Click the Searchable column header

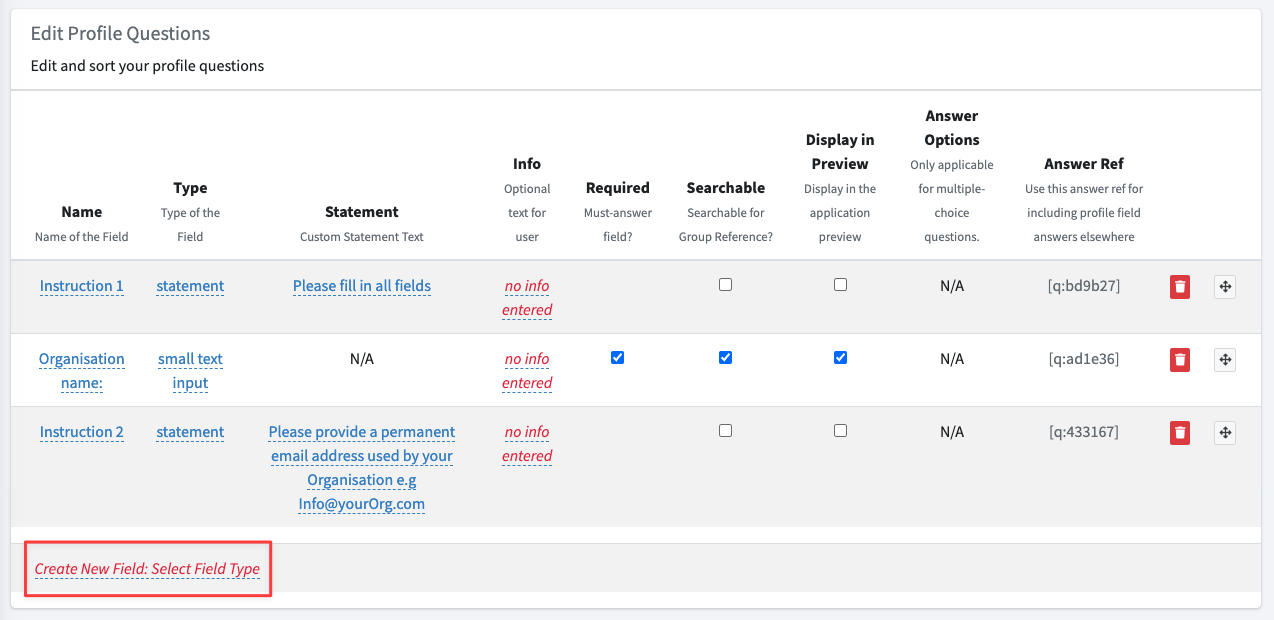pyautogui.click(x=726, y=188)
